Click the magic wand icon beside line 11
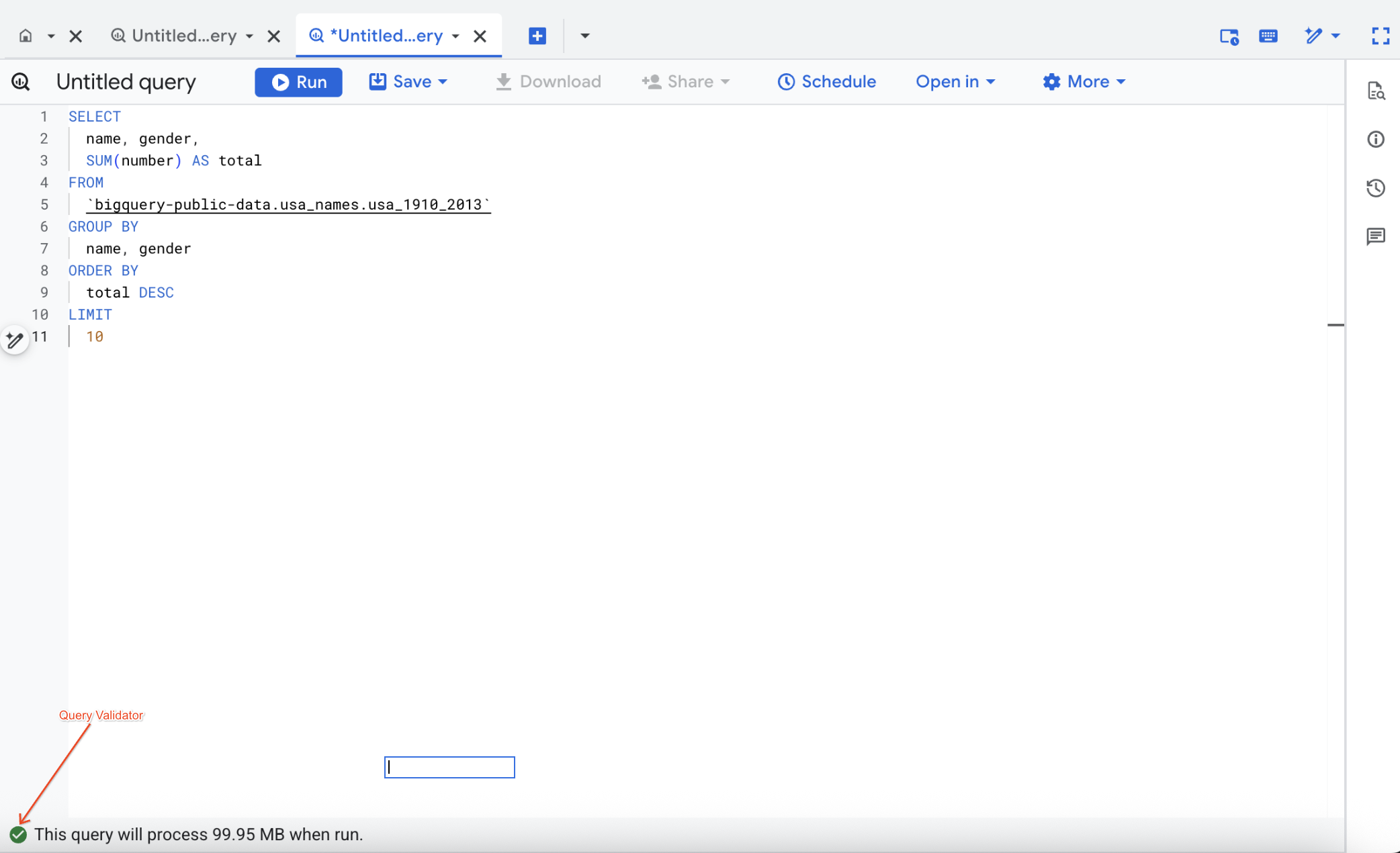Screen dimensions: 1400x853 pos(15,340)
